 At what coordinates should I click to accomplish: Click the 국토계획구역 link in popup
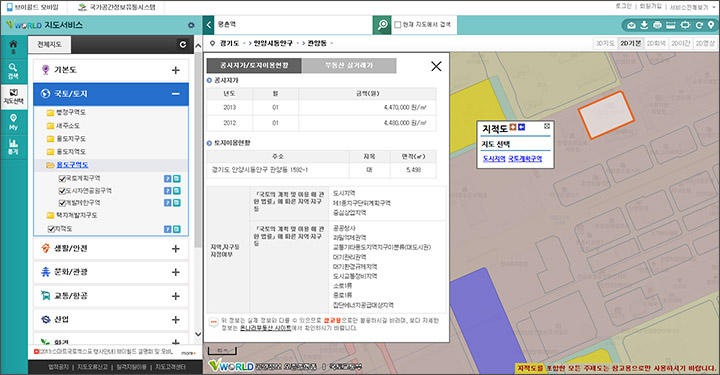tap(525, 159)
